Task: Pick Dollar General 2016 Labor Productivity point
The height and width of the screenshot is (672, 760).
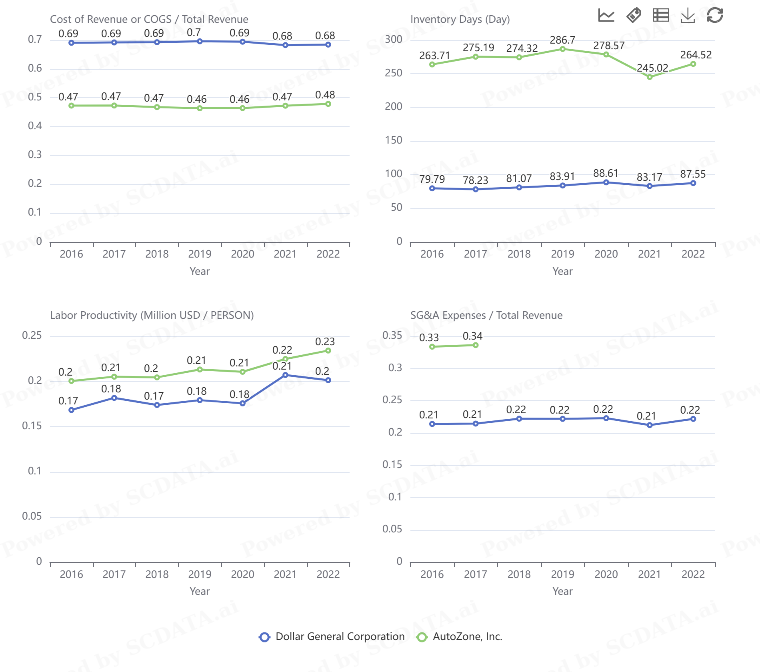Action: click(71, 410)
